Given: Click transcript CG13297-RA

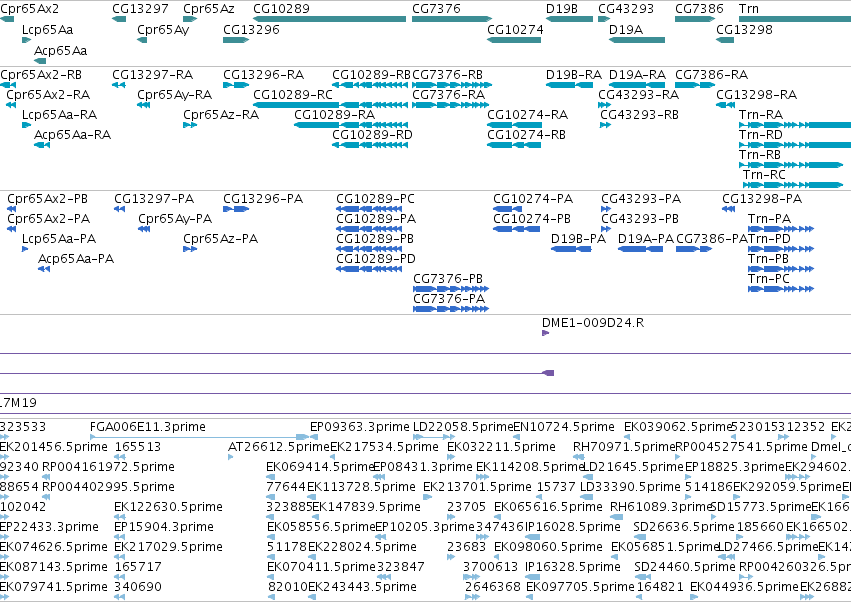Looking at the screenshot, I should point(153,75).
